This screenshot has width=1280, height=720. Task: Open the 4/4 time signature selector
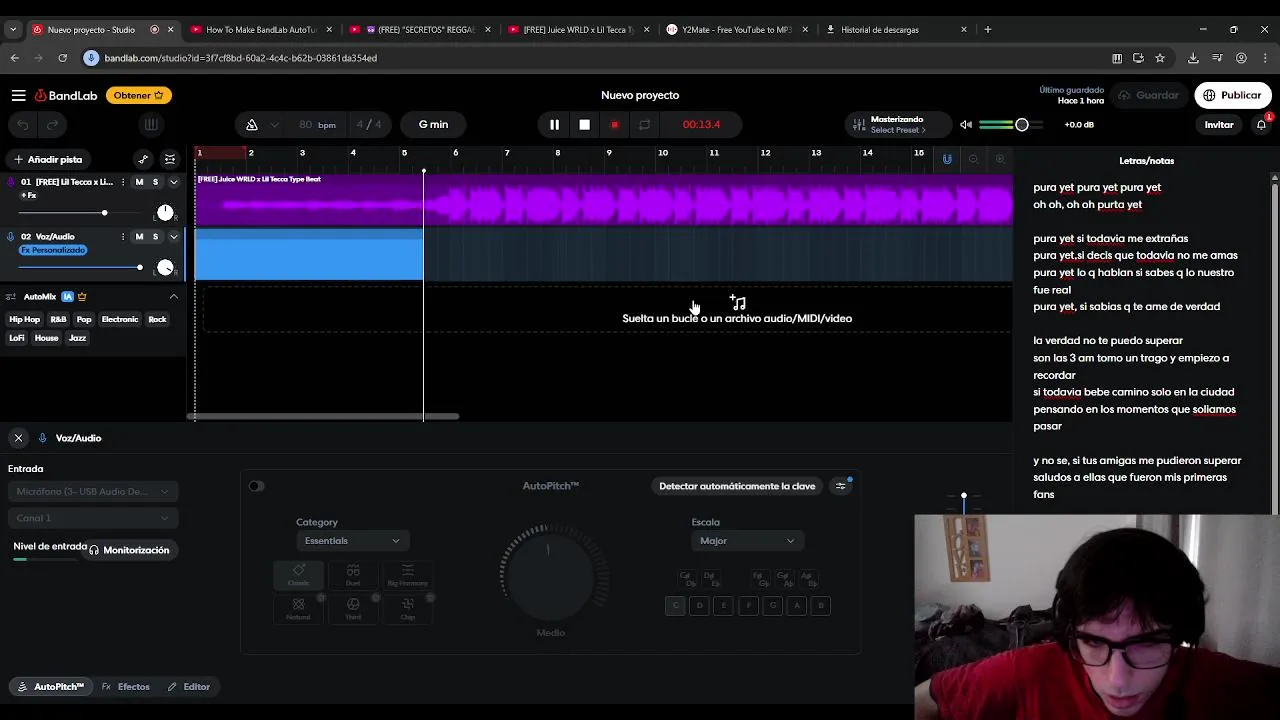tap(369, 125)
